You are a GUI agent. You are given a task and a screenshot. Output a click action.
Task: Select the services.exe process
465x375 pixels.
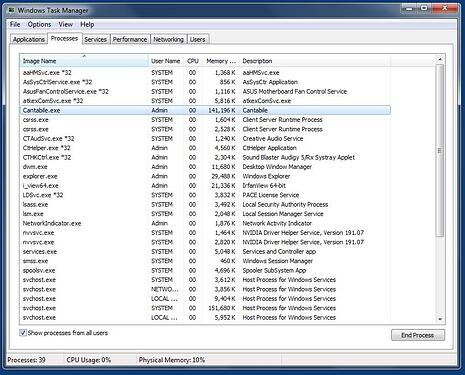205,251
